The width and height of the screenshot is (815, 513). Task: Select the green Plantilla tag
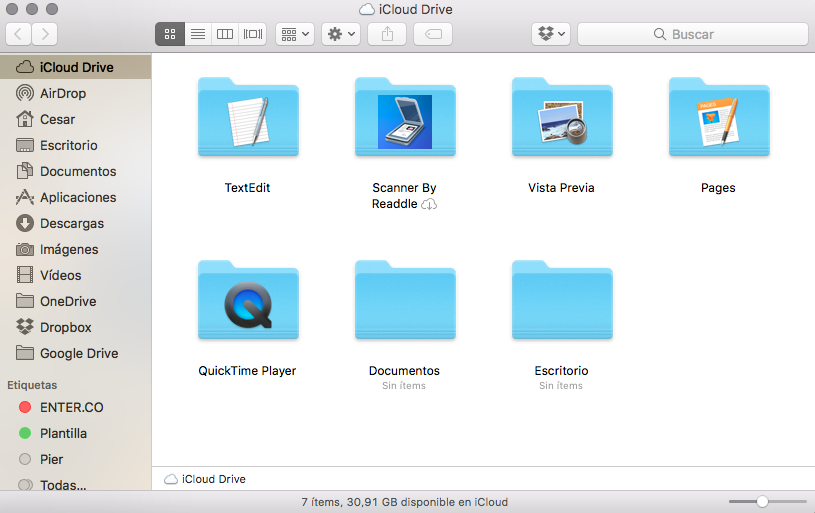76,433
